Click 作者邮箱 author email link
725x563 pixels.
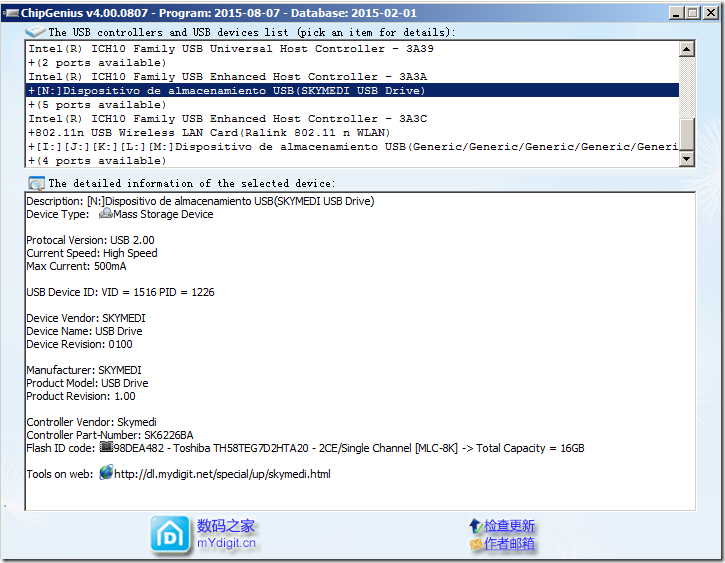coord(509,544)
